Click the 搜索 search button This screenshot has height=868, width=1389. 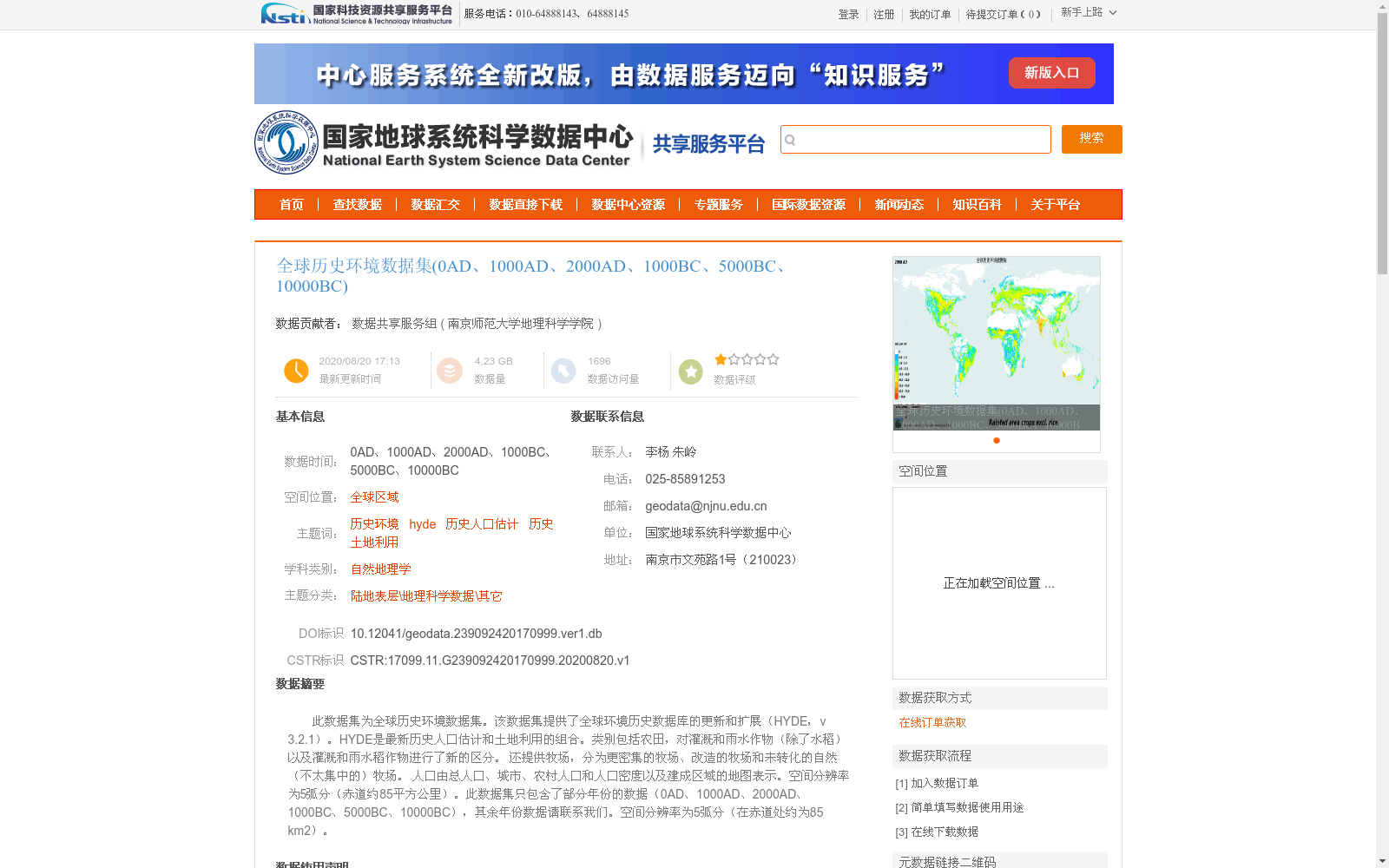click(x=1092, y=139)
